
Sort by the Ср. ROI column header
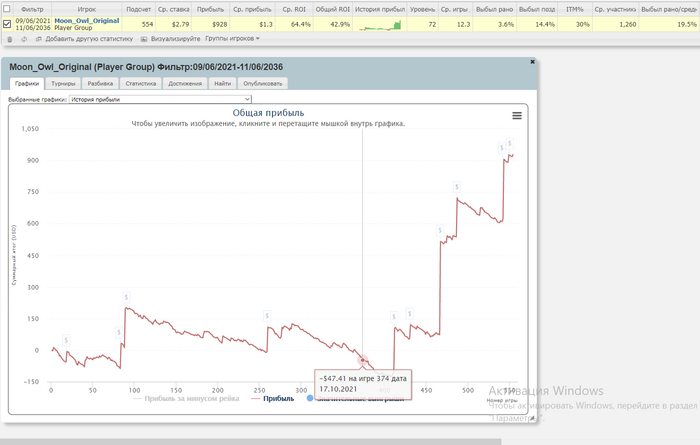[294, 9]
